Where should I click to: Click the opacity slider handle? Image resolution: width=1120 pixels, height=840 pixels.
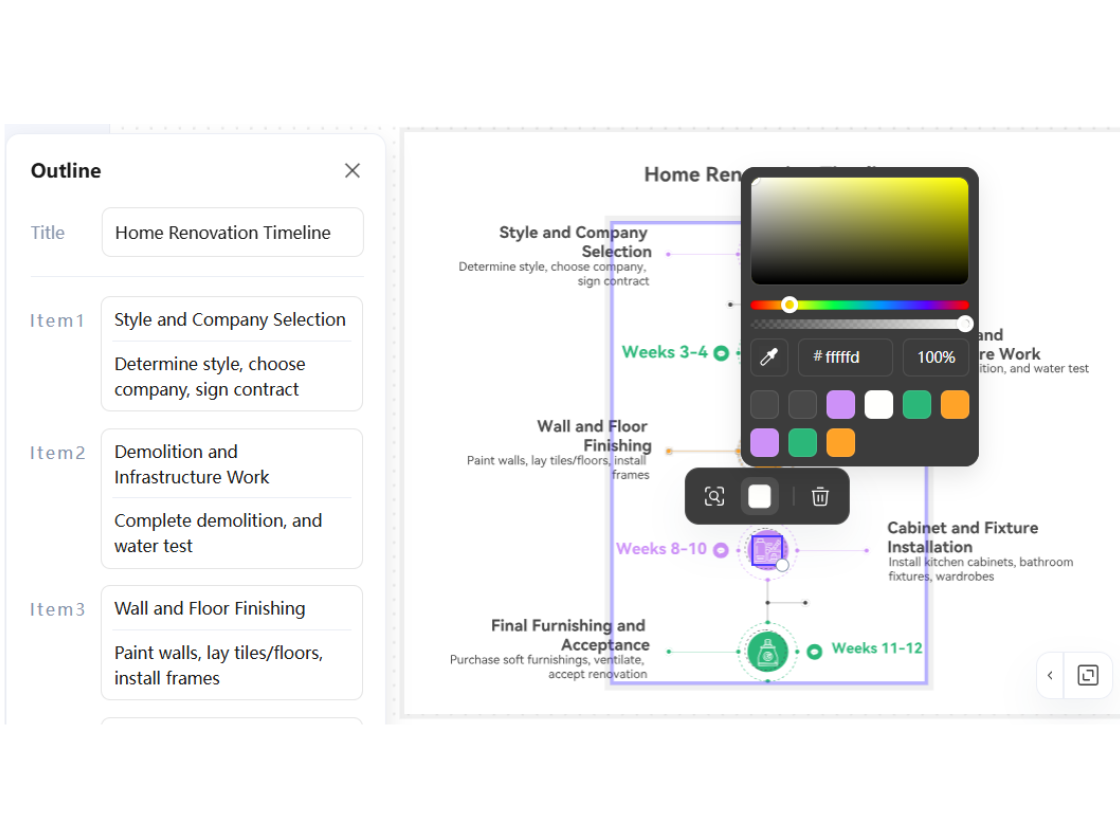965,323
